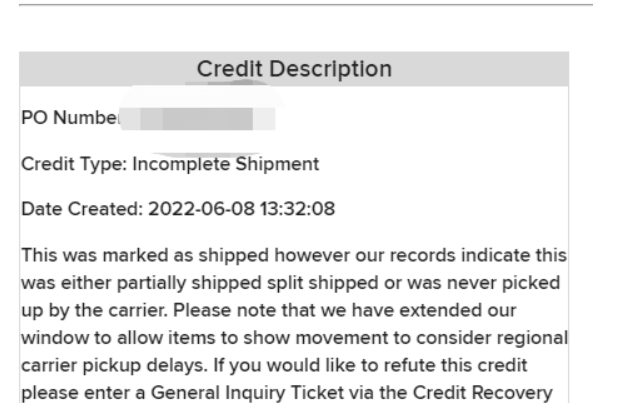Click the "Credit Recovery" text

(x=483, y=393)
